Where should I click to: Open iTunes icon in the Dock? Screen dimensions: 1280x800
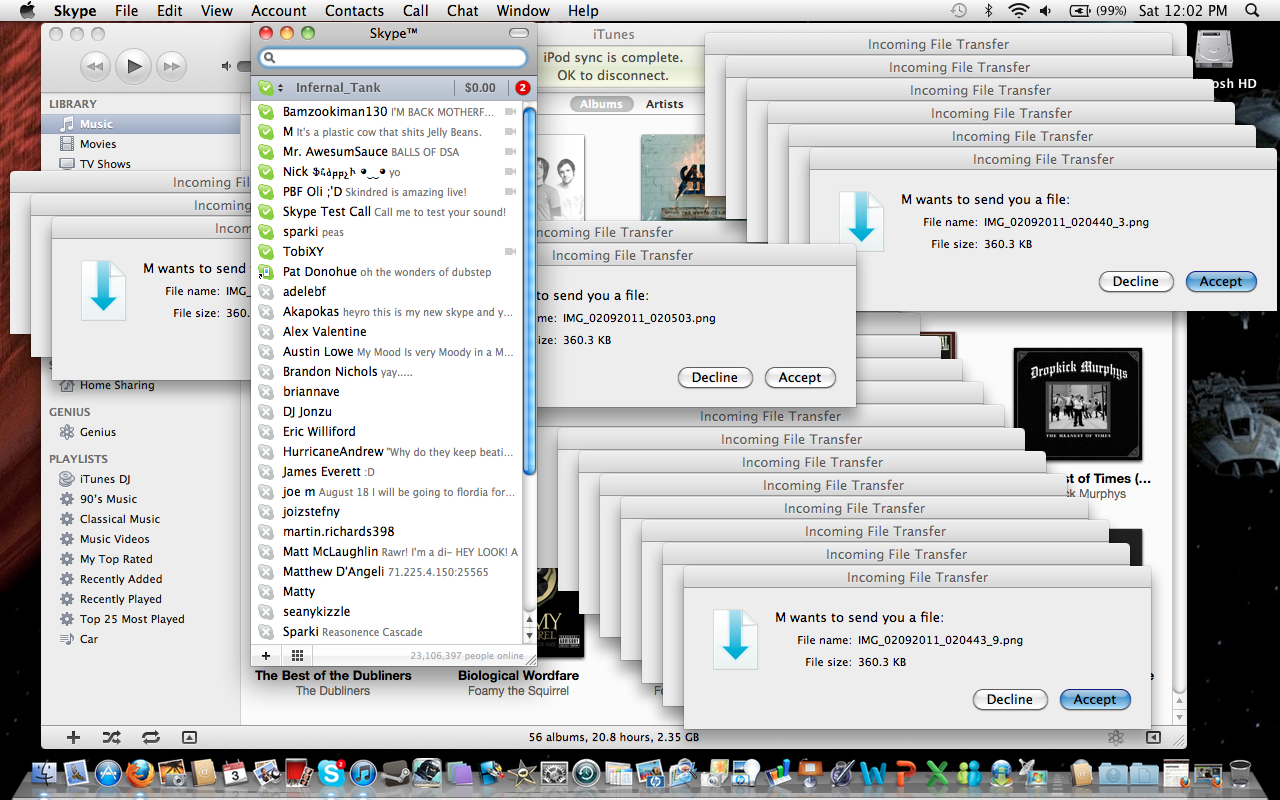pyautogui.click(x=362, y=773)
